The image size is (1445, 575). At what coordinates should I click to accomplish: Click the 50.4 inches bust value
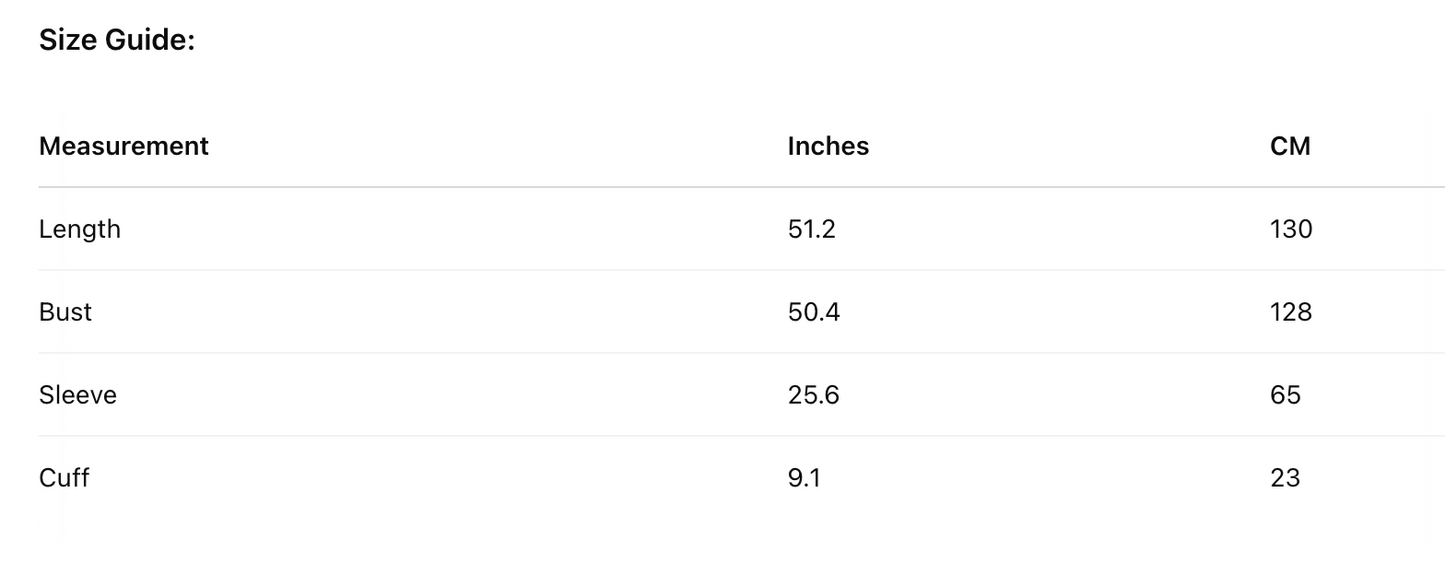pyautogui.click(x=814, y=312)
